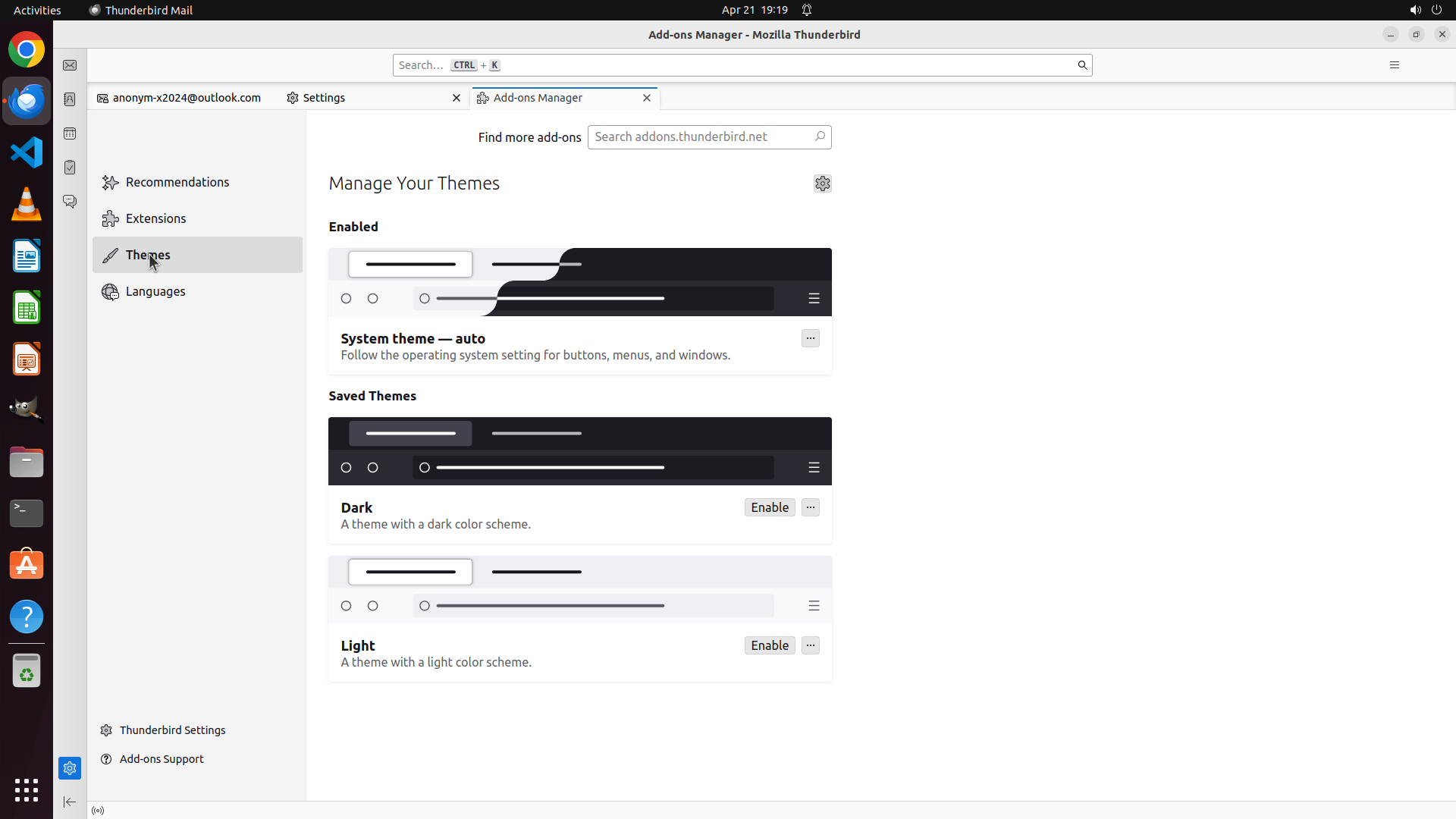Launch Visual Studio Code from the dock
This screenshot has width=1456, height=819.
point(27,152)
